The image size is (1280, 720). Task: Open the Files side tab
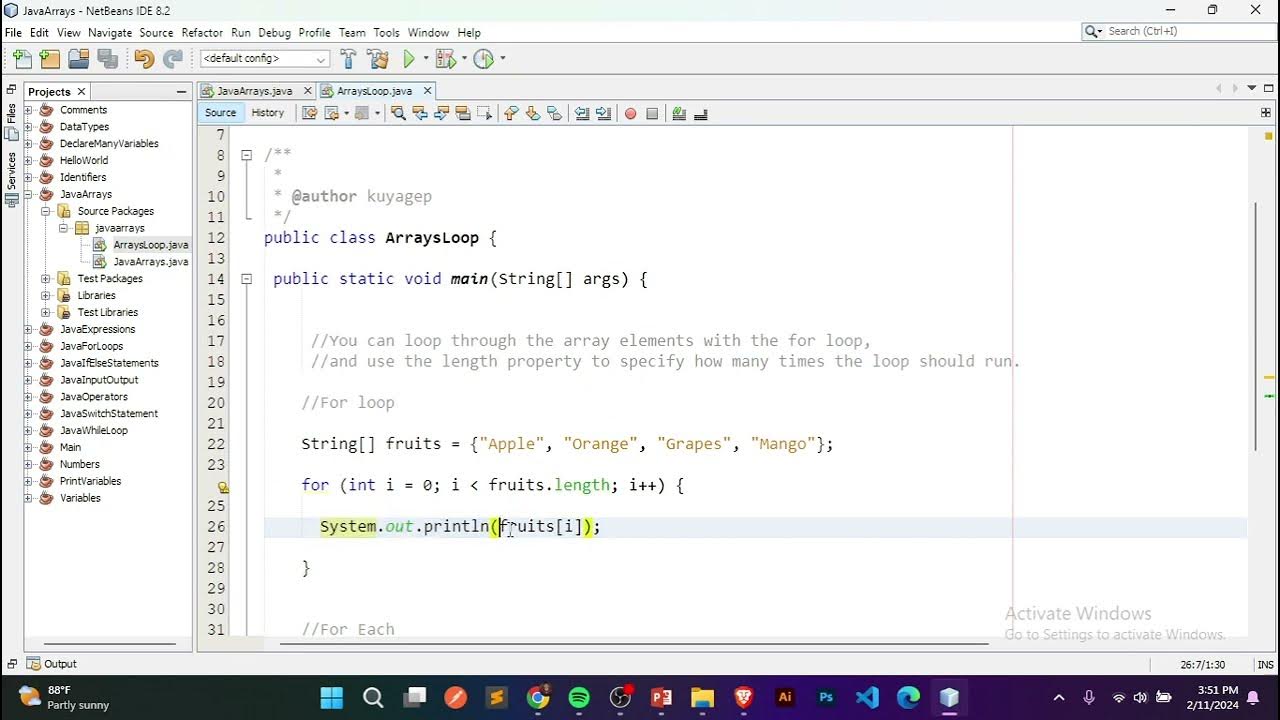pos(11,120)
